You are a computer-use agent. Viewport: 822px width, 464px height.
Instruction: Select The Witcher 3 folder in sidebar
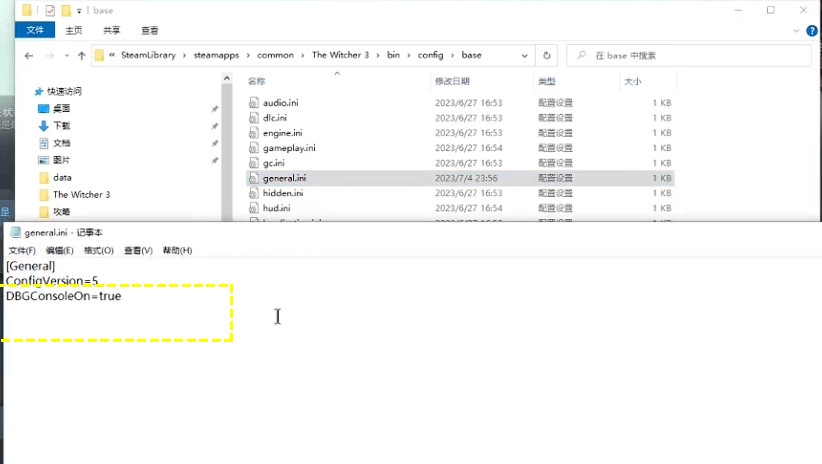pyautogui.click(x=81, y=195)
